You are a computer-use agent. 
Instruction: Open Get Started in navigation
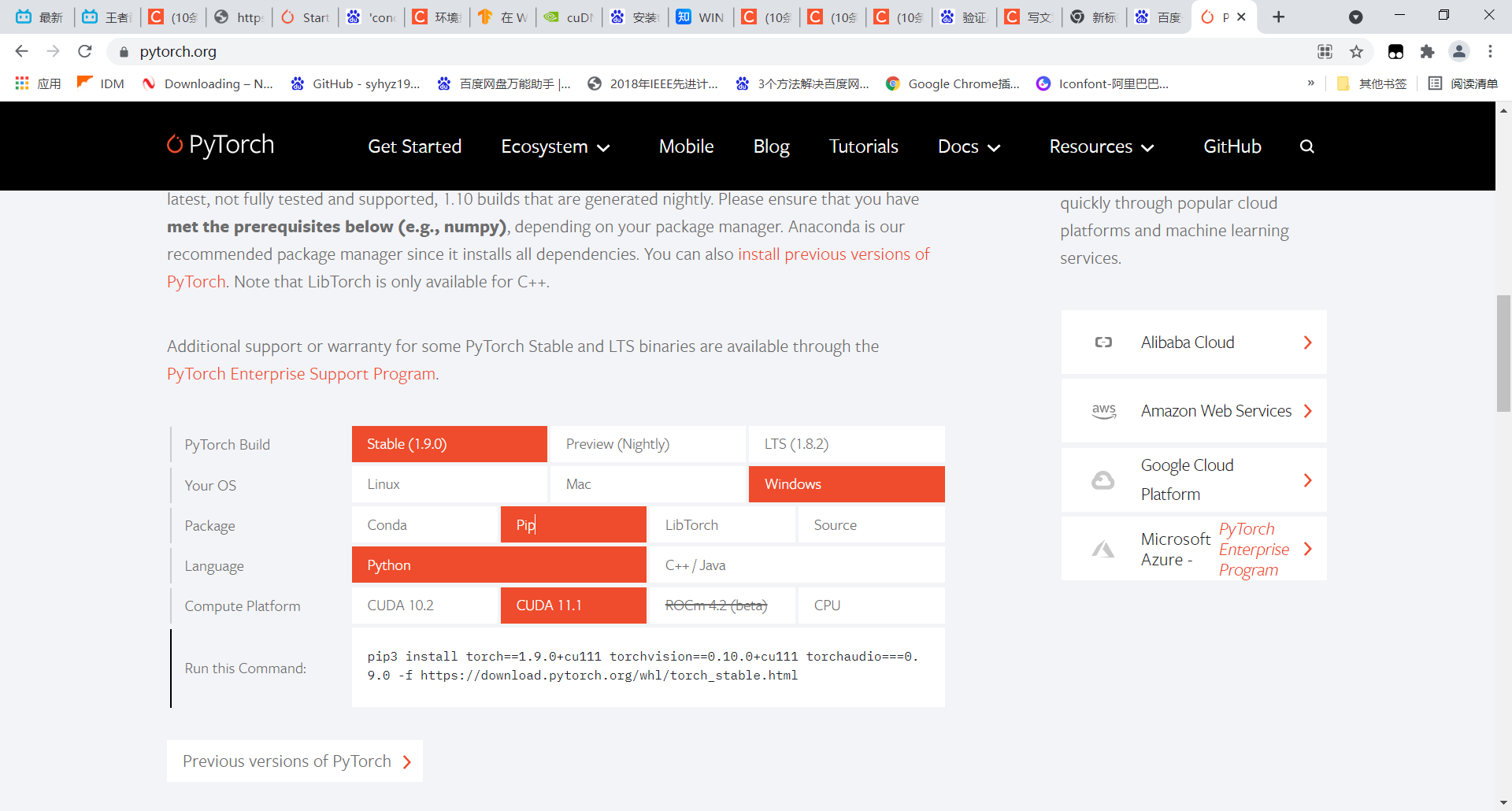click(414, 146)
